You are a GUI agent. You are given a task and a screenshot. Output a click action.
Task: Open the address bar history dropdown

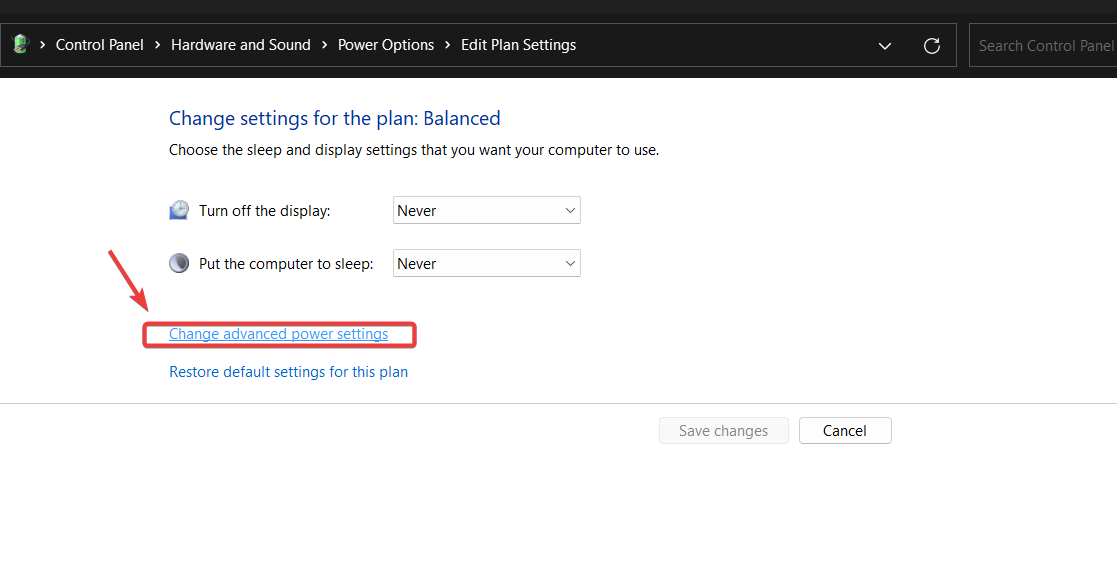click(885, 45)
